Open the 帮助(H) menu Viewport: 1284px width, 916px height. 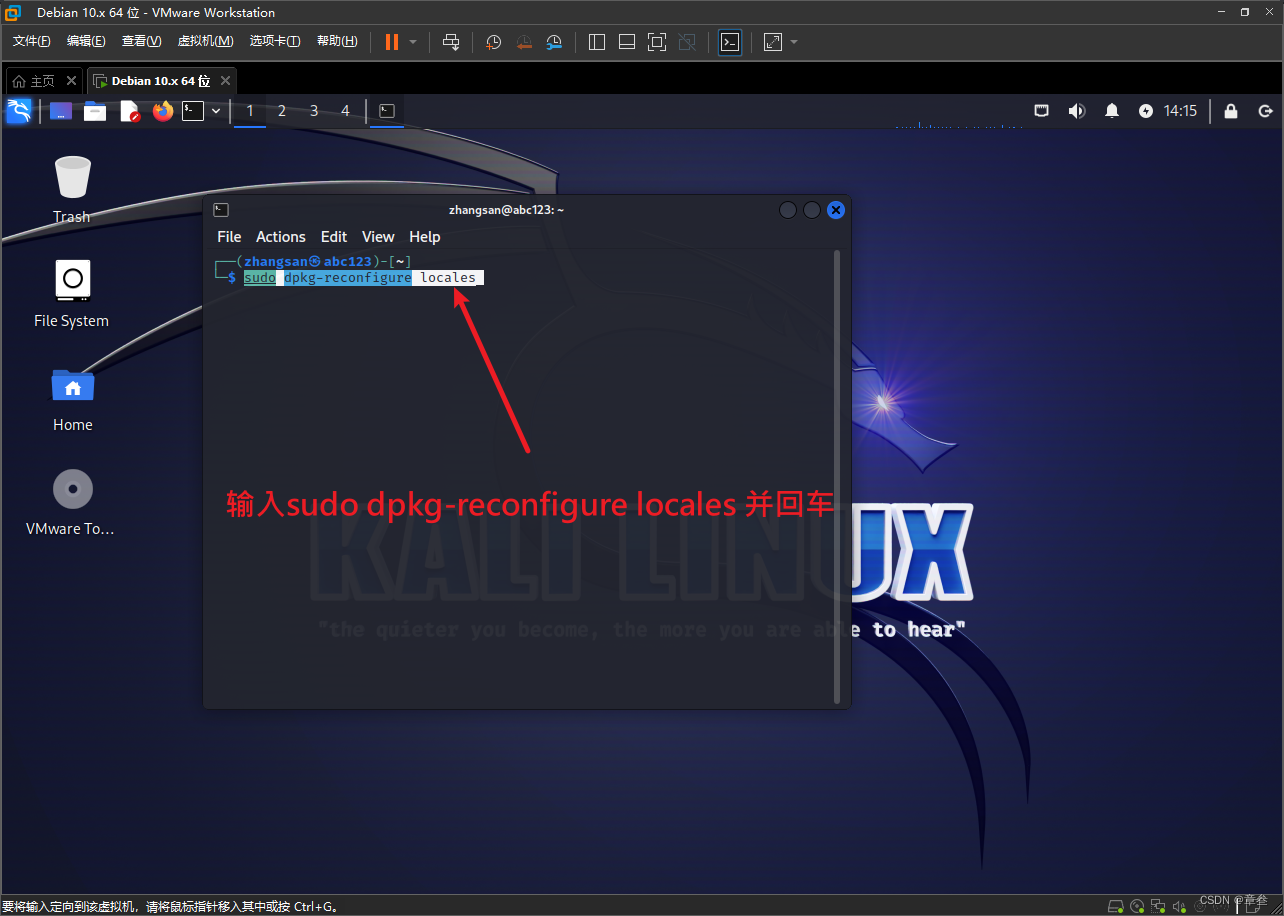pyautogui.click(x=337, y=41)
